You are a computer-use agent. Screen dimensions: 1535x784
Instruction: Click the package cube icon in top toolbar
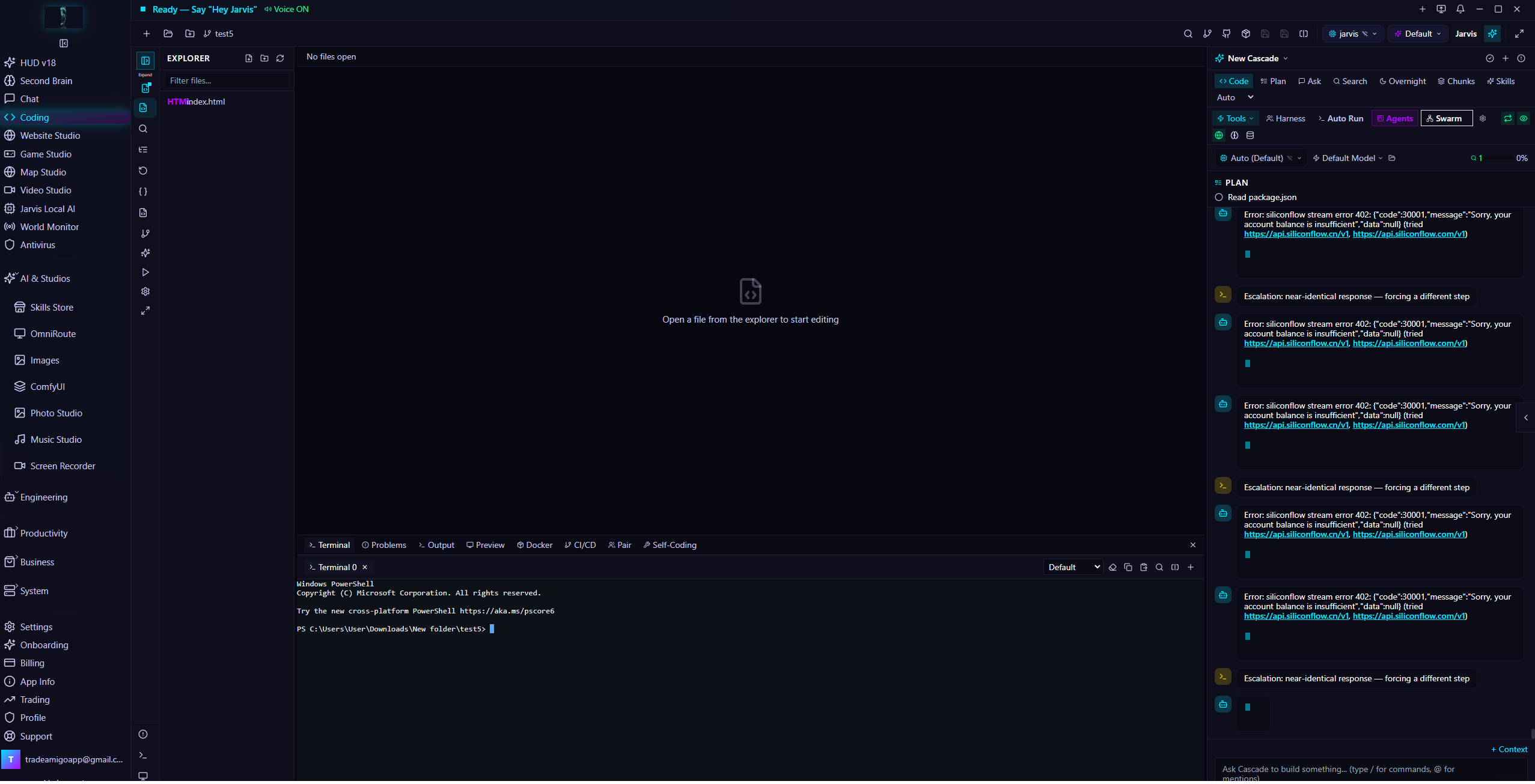(x=1245, y=34)
